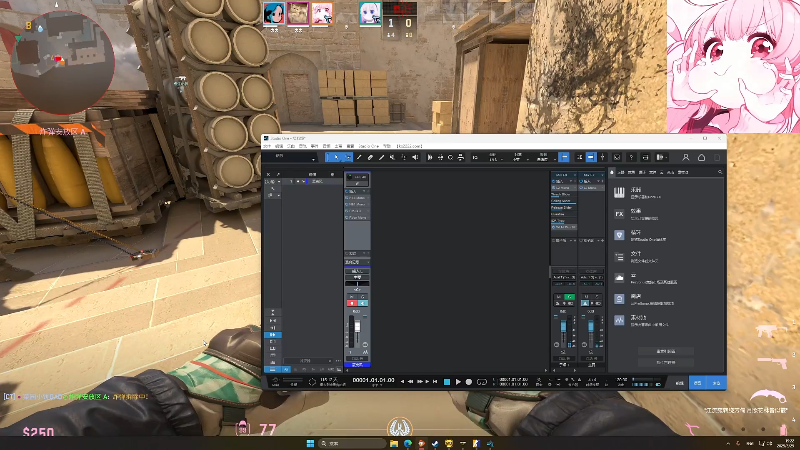Click the upper button below the browser list
Screen dimensions: 800x450
coord(665,352)
